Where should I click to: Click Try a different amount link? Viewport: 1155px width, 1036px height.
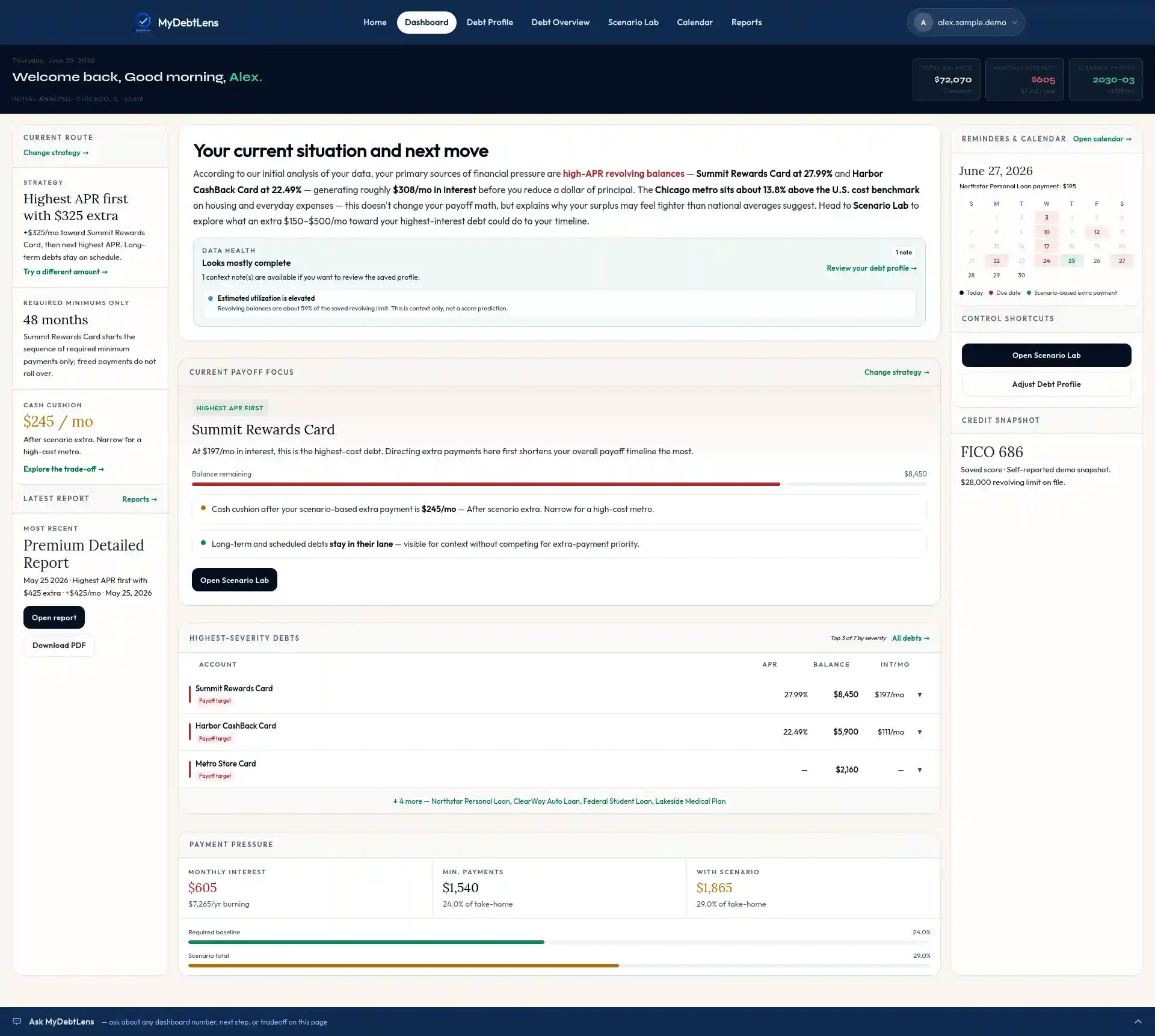pyautogui.click(x=66, y=272)
